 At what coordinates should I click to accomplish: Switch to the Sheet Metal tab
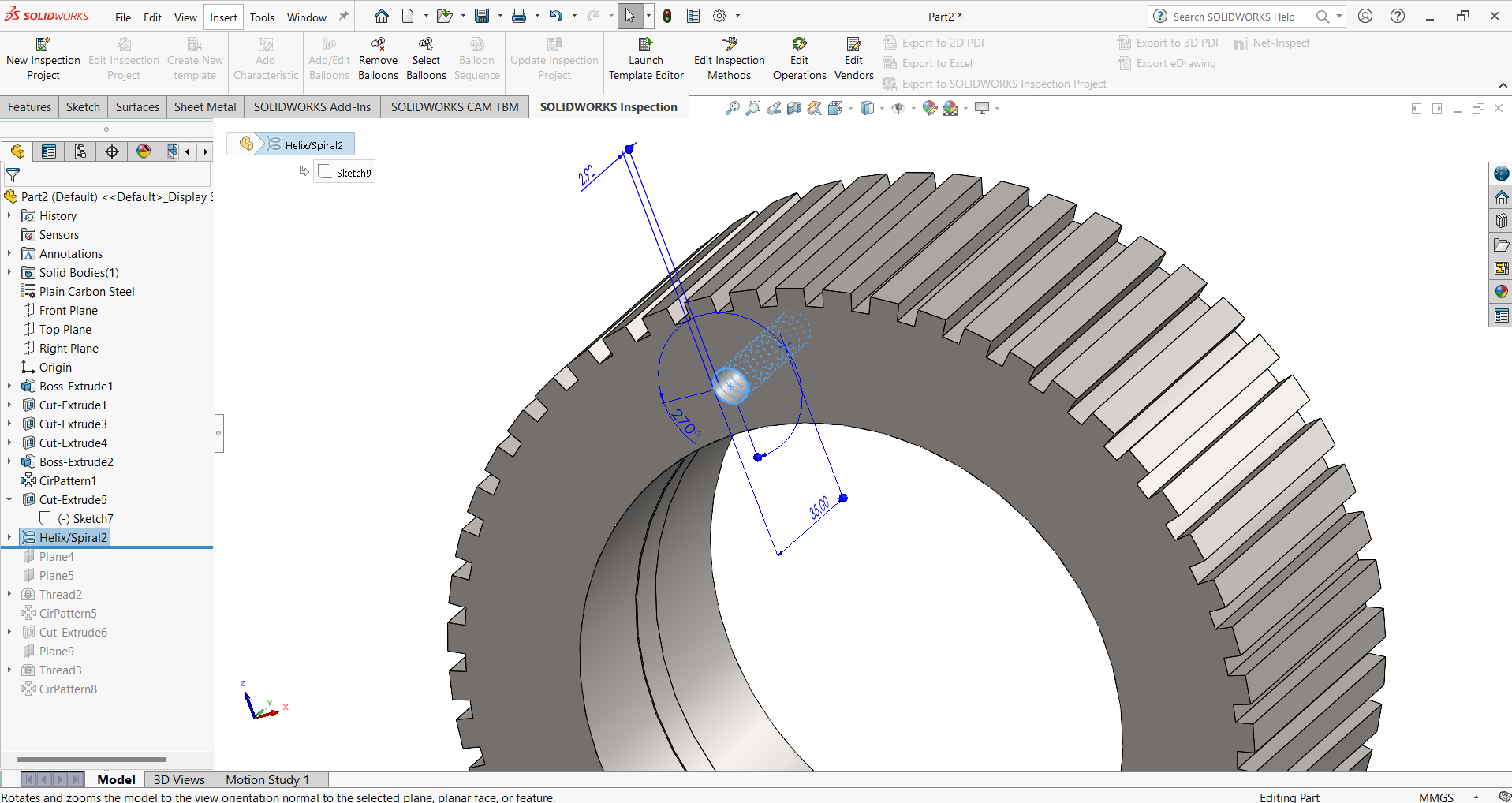point(205,106)
